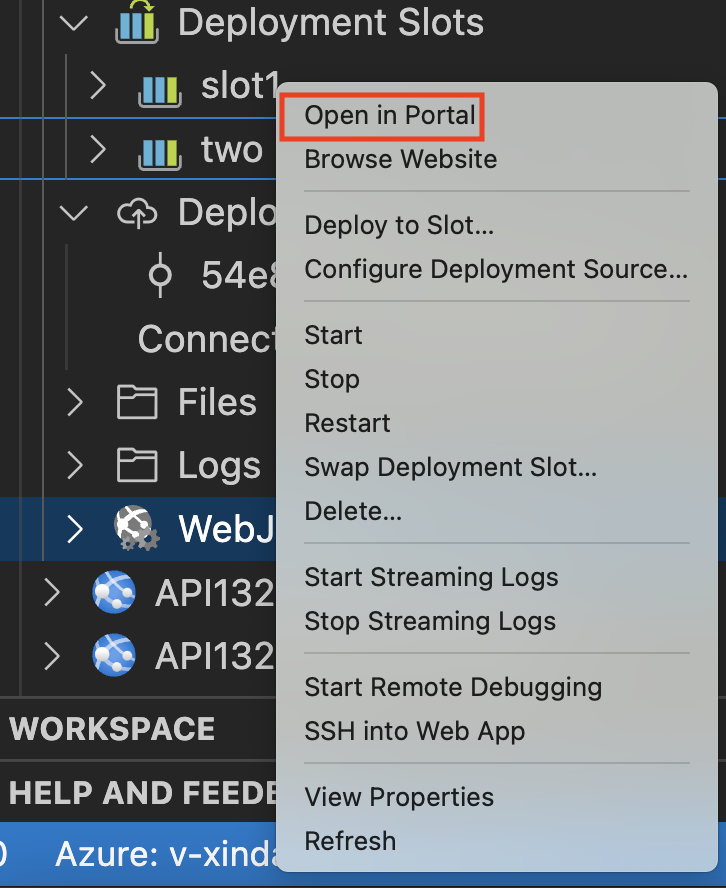Click the globe icon beside API132
Screen dimensions: 726x888
(x=113, y=592)
